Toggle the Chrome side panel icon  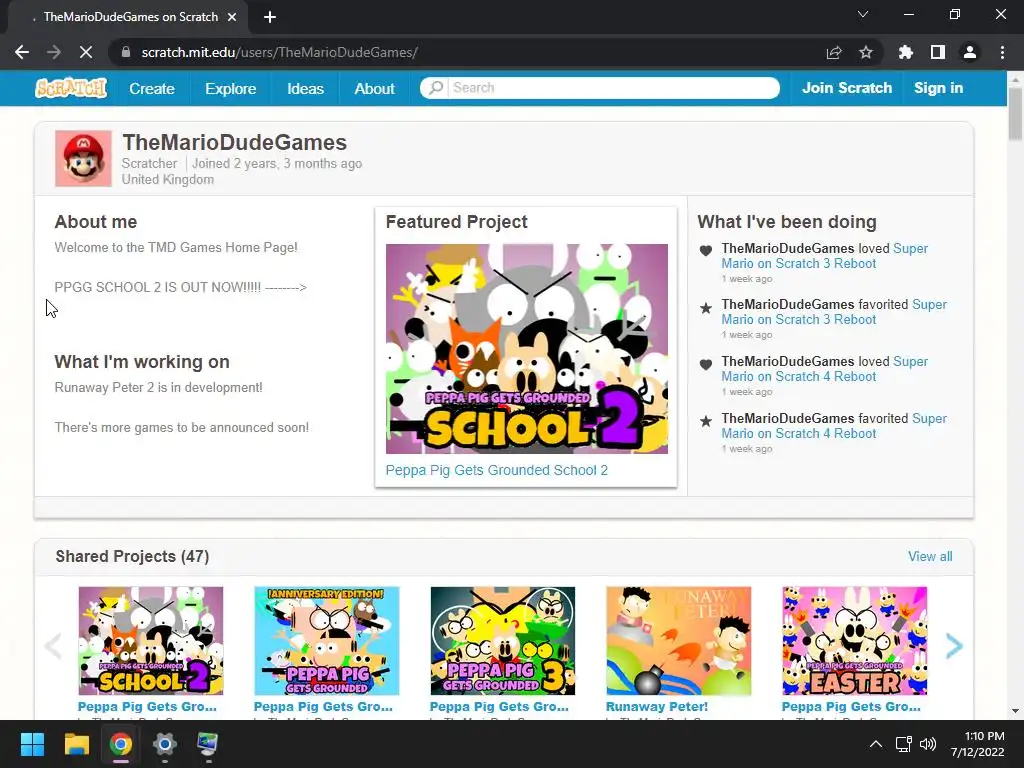click(938, 52)
